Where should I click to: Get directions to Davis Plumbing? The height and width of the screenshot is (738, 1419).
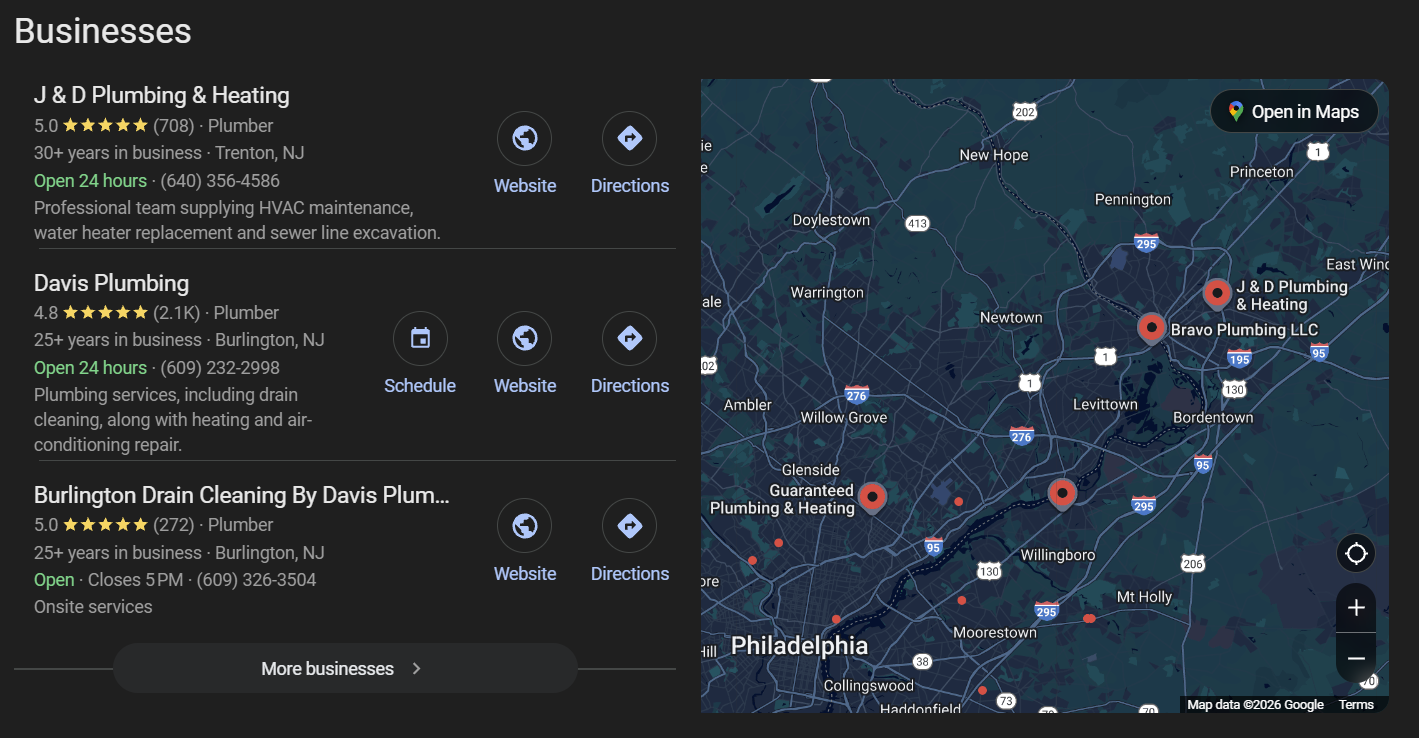(x=629, y=339)
